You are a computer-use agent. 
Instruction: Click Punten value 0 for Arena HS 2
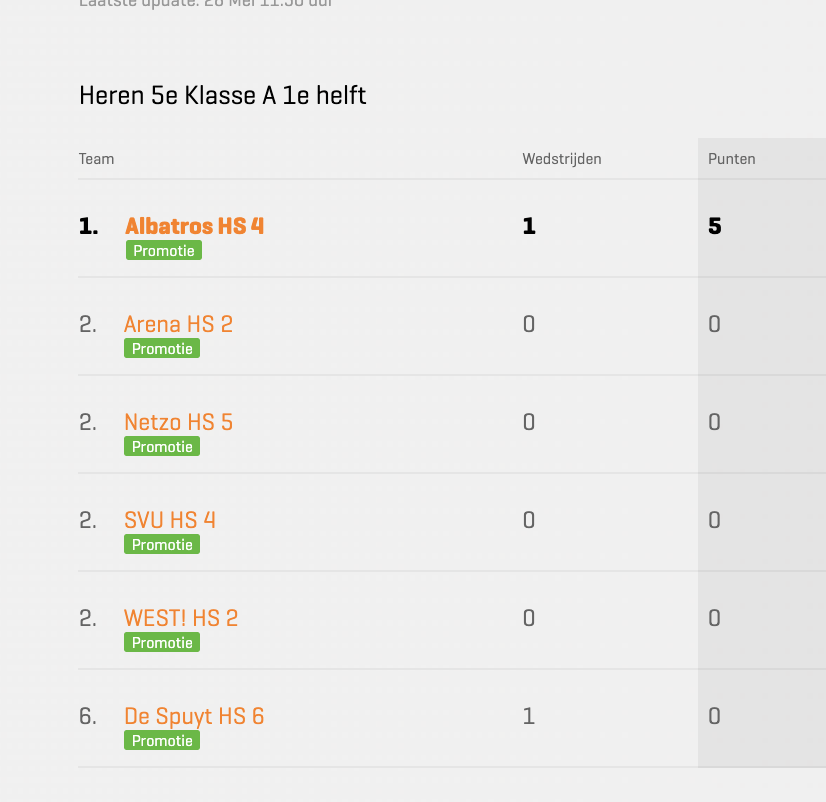tap(714, 324)
